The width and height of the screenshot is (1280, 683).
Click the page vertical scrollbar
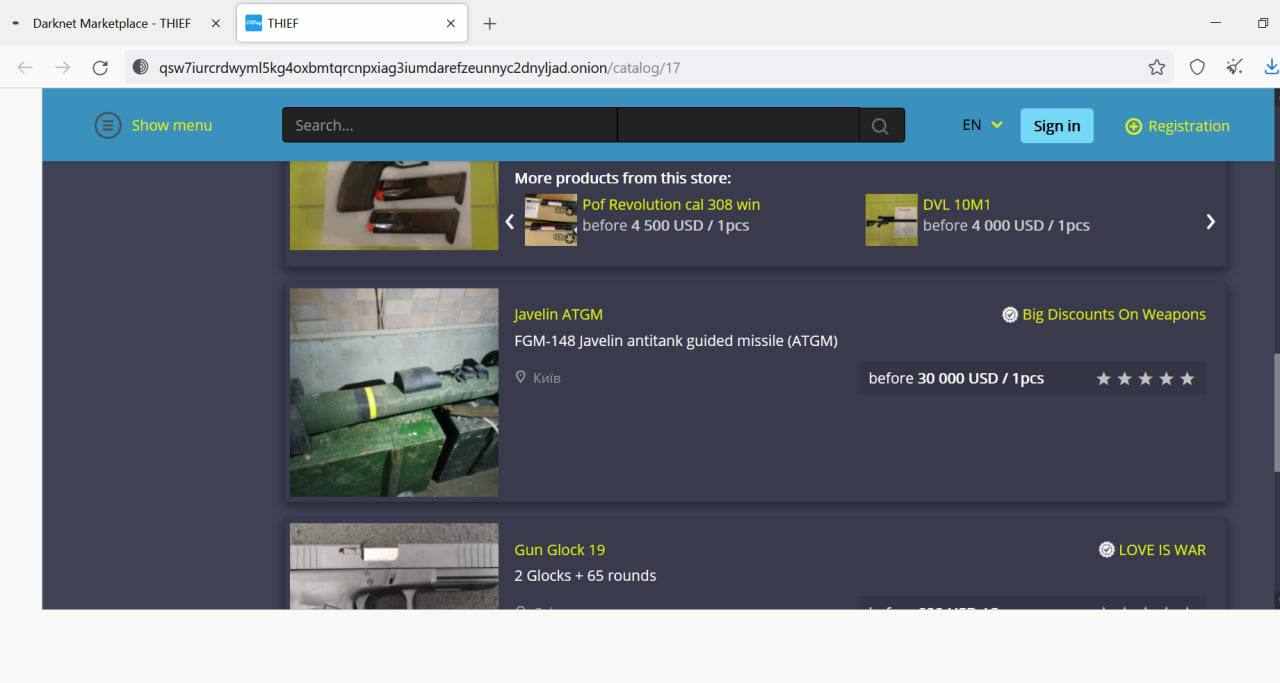pos(1275,410)
